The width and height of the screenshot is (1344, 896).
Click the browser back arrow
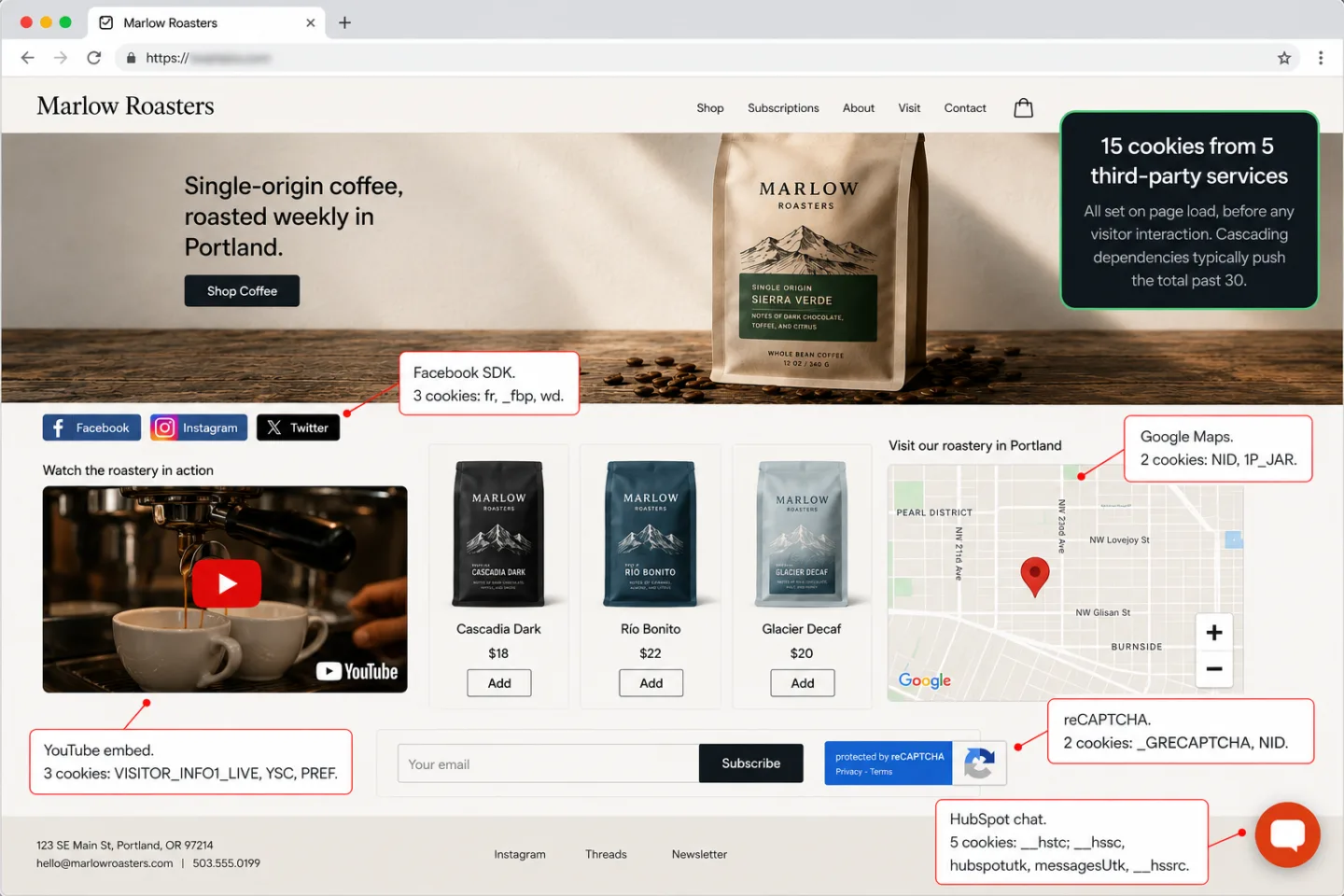pos(27,58)
